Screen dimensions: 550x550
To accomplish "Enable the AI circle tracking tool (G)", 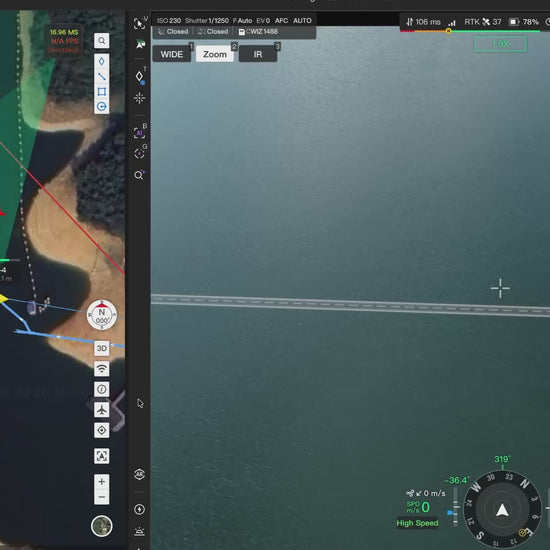I will (140, 153).
